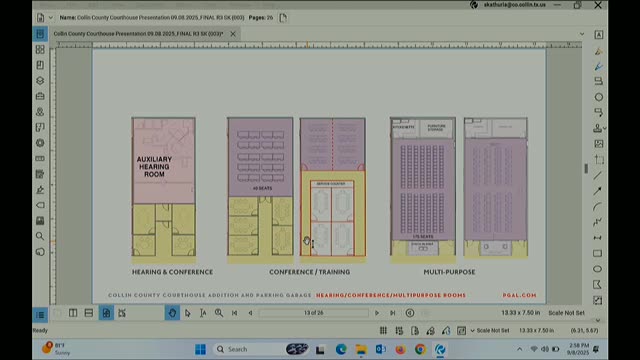The width and height of the screenshot is (640, 360).
Task: Expand the open documents tab list chevron
Action: 582,34
